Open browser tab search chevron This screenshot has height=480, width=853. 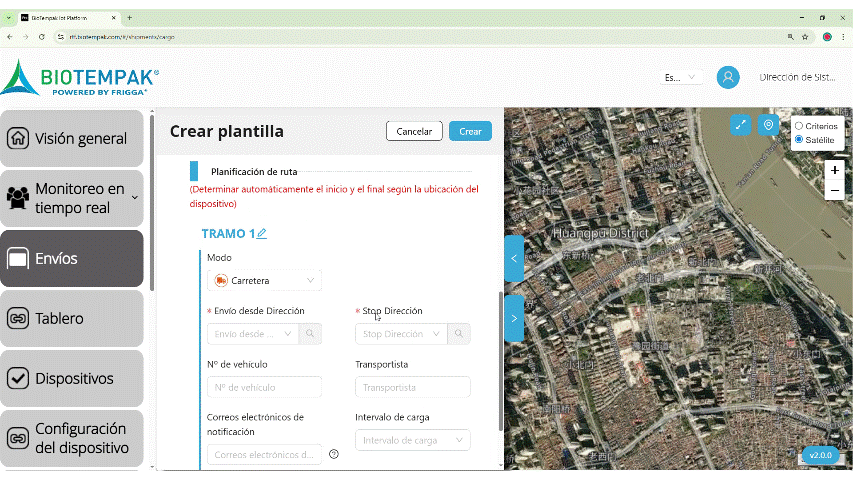tap(9, 18)
